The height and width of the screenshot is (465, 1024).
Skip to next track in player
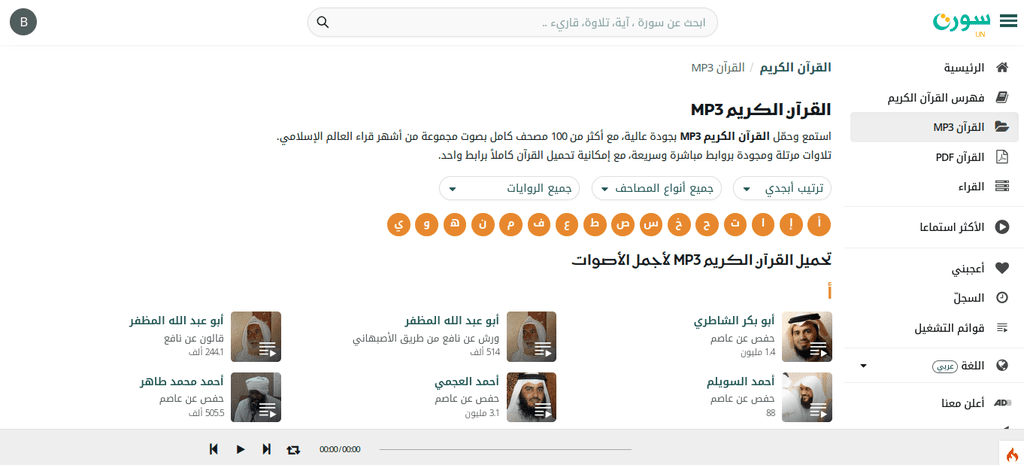266,449
